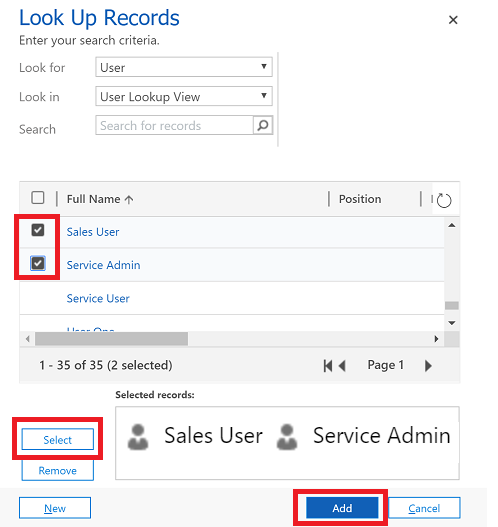498x527 pixels.
Task: Sort by the Full Name column header
Action: point(93,199)
